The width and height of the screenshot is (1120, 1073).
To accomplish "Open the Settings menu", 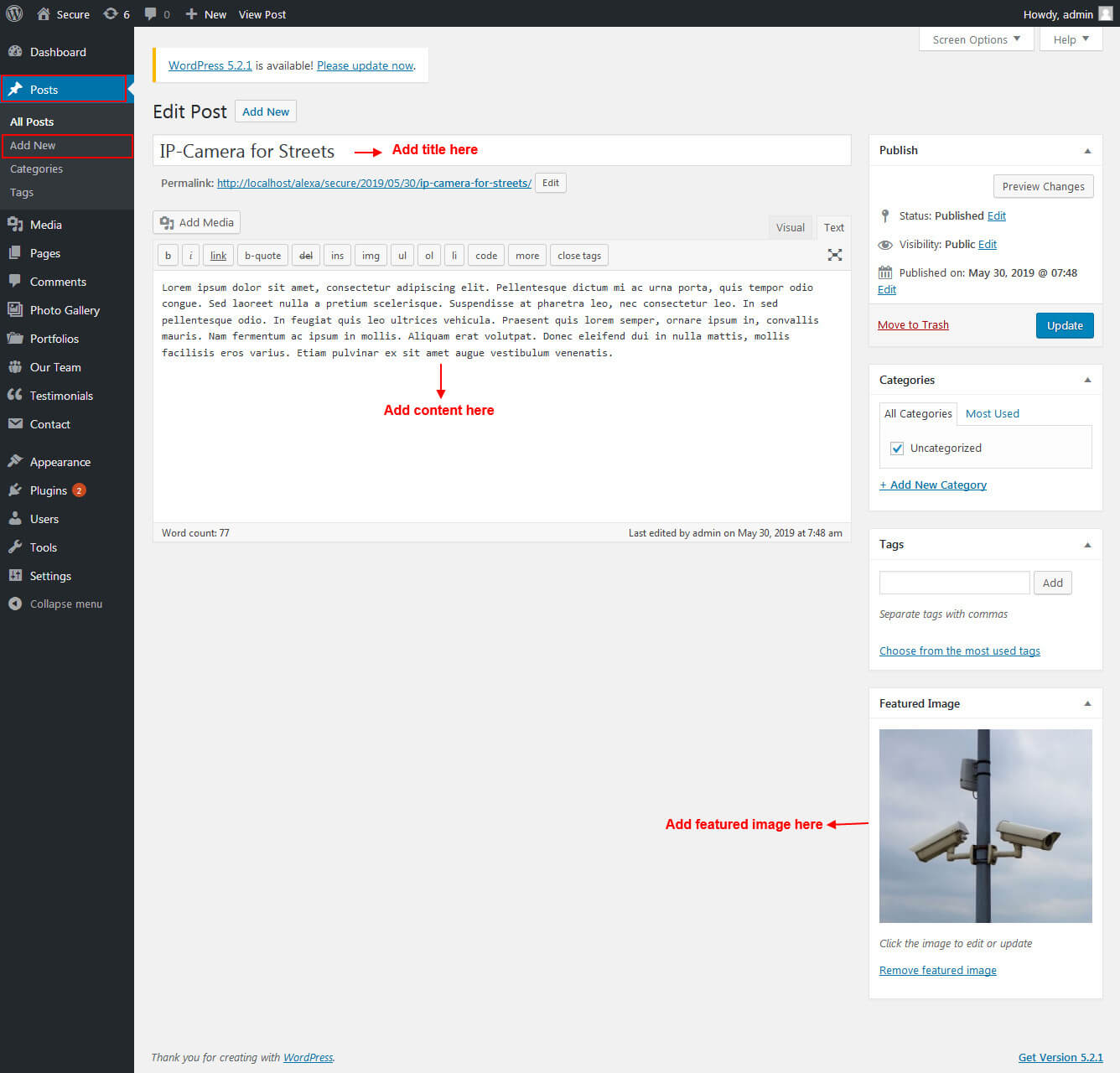I will [x=67, y=576].
